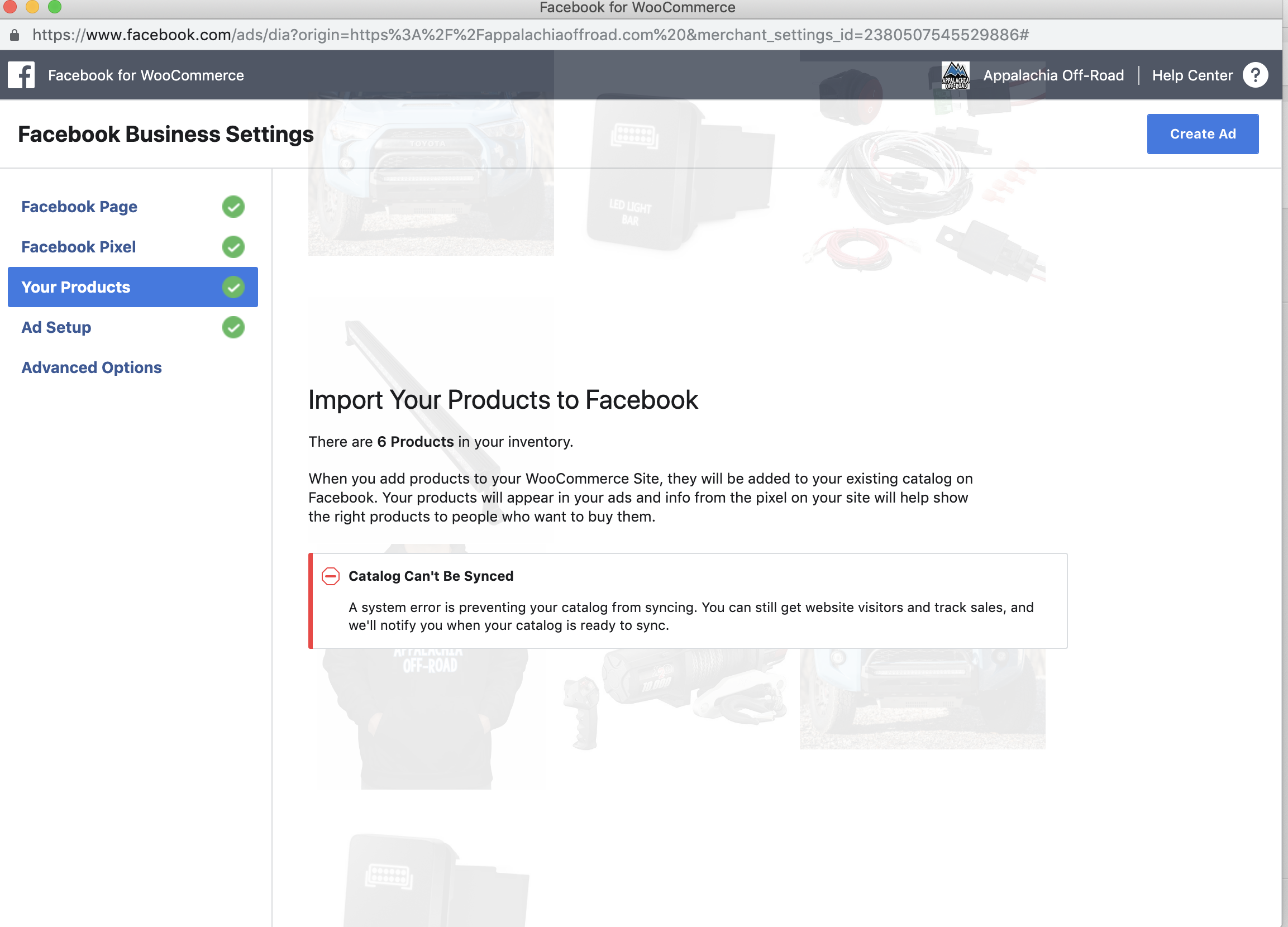Click the Help Center link
The width and height of the screenshot is (1288, 927).
[x=1192, y=75]
